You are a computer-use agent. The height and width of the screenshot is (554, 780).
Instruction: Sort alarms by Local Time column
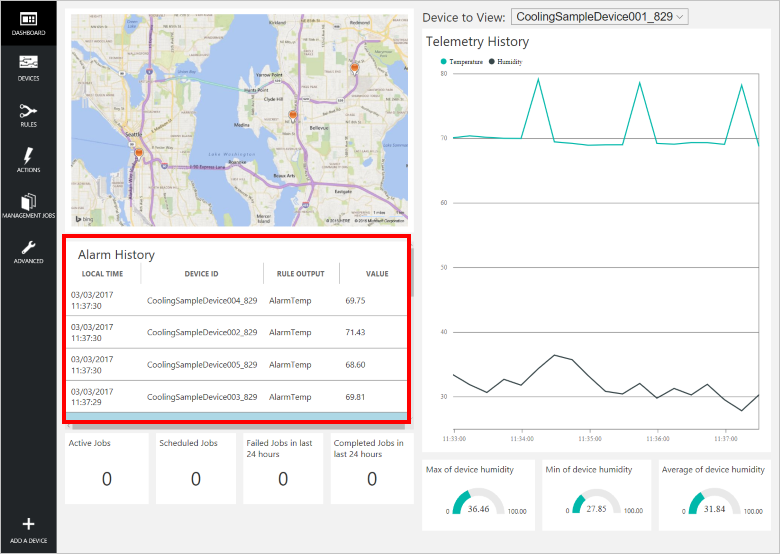coord(103,274)
